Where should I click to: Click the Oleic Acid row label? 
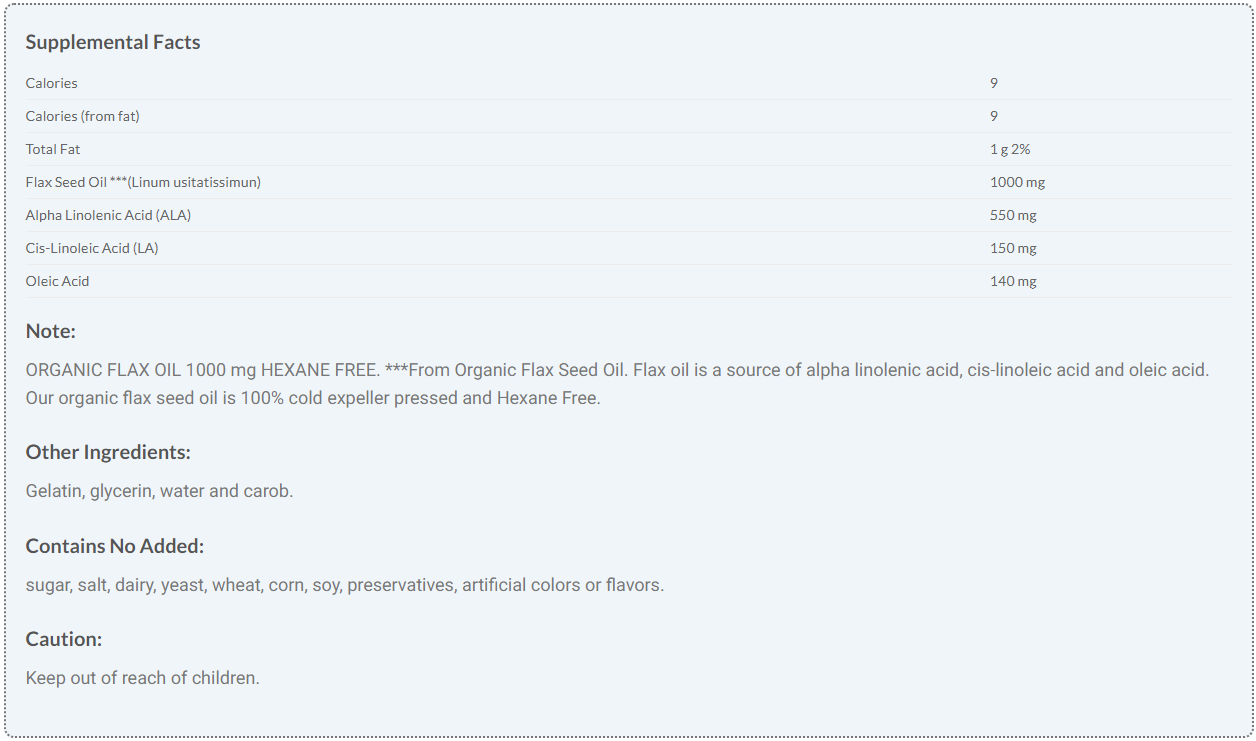coord(58,281)
